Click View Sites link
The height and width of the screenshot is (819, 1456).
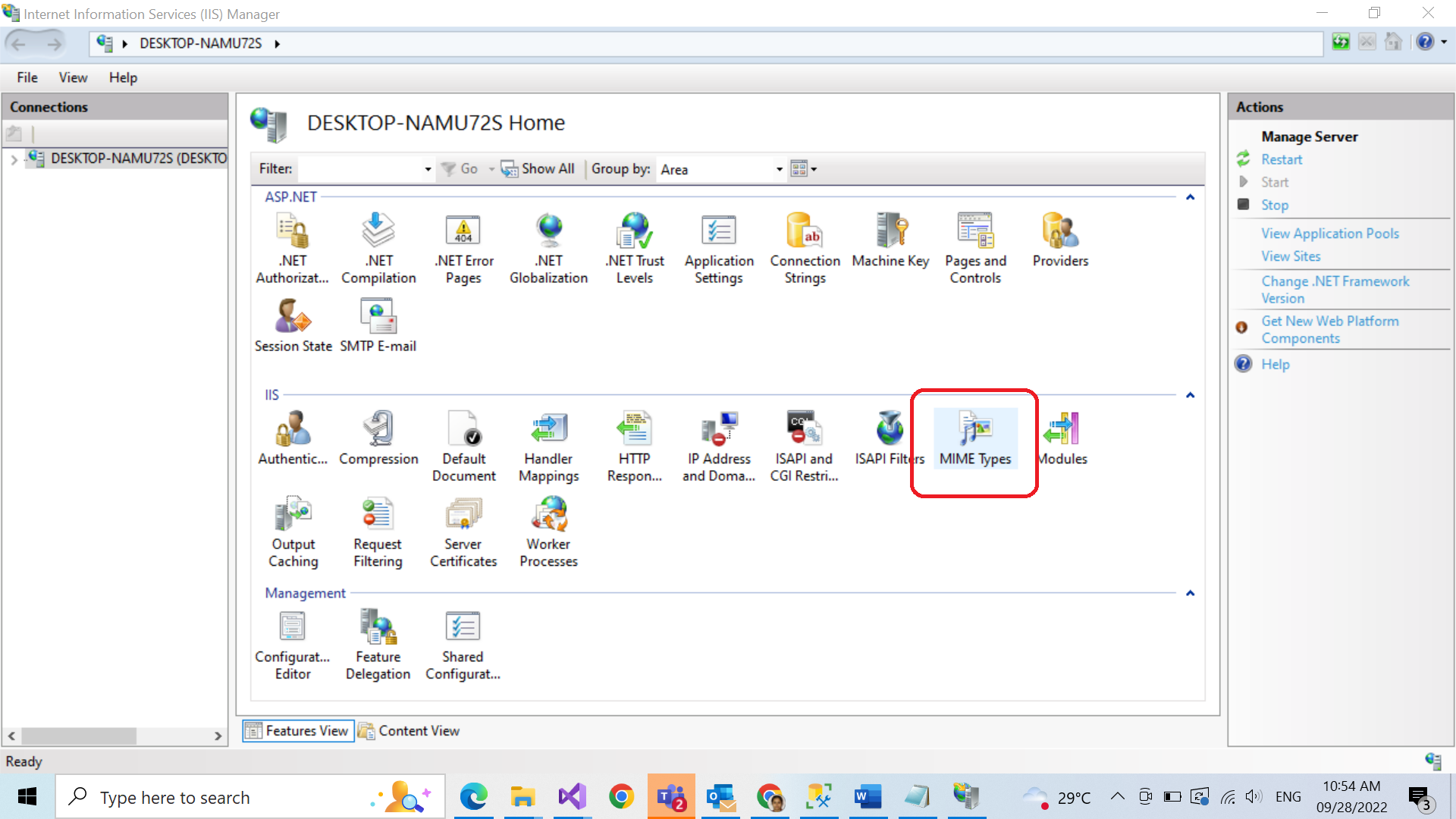pyautogui.click(x=1291, y=256)
